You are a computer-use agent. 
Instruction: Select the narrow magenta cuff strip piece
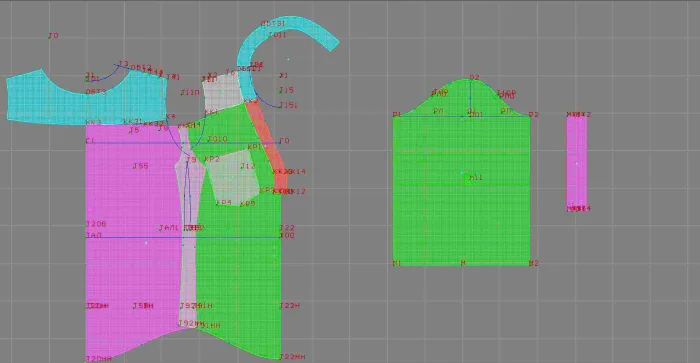click(577, 162)
